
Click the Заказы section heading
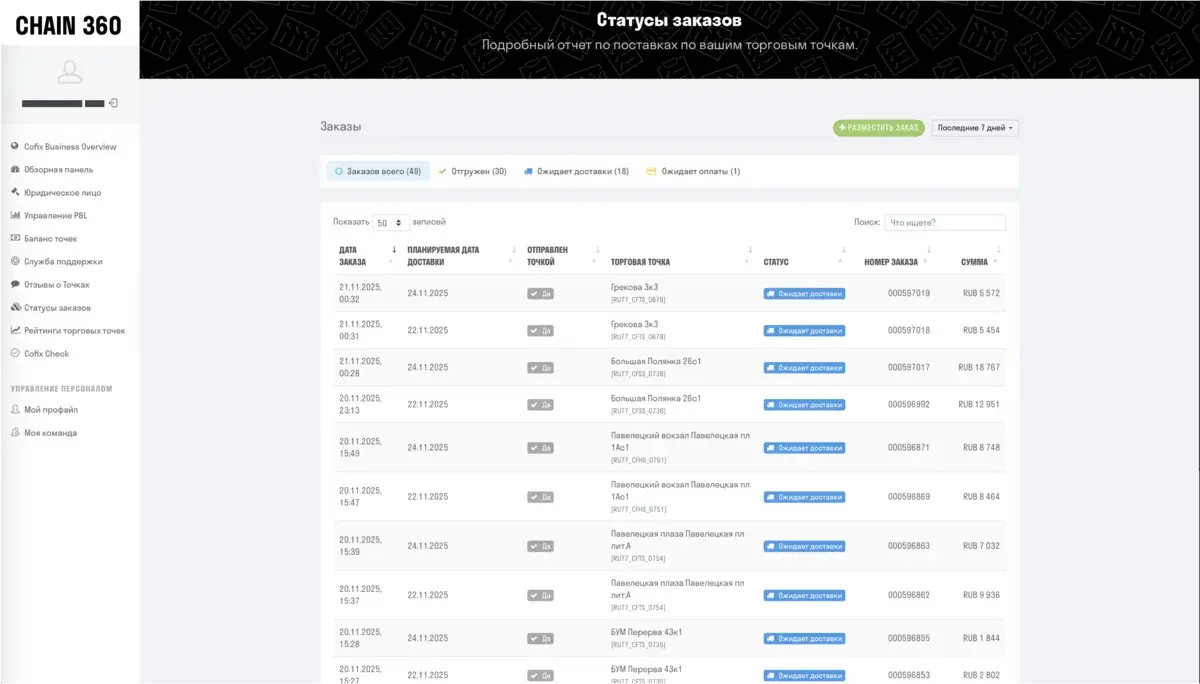[341, 127]
